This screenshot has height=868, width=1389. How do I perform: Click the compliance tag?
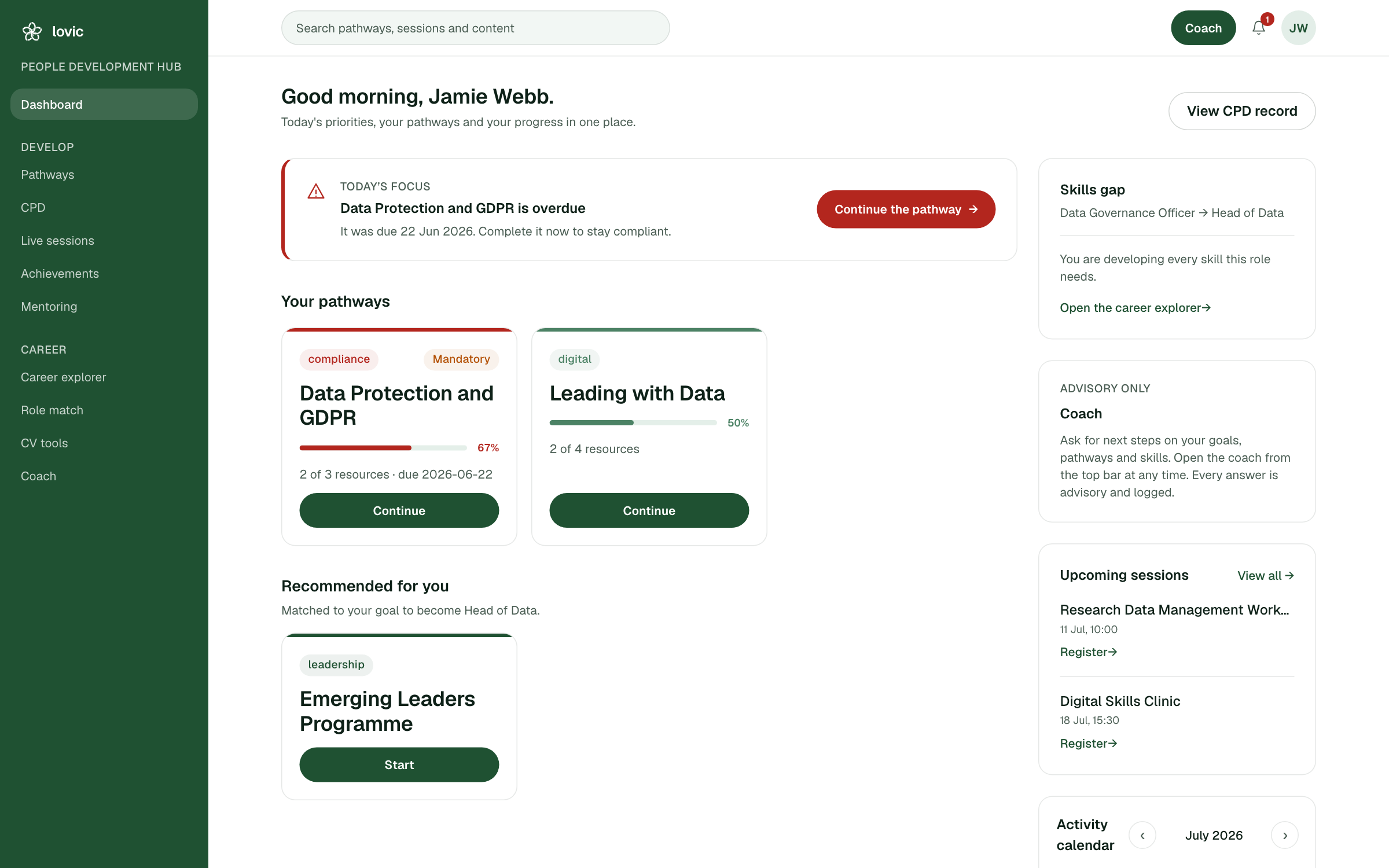click(x=339, y=359)
